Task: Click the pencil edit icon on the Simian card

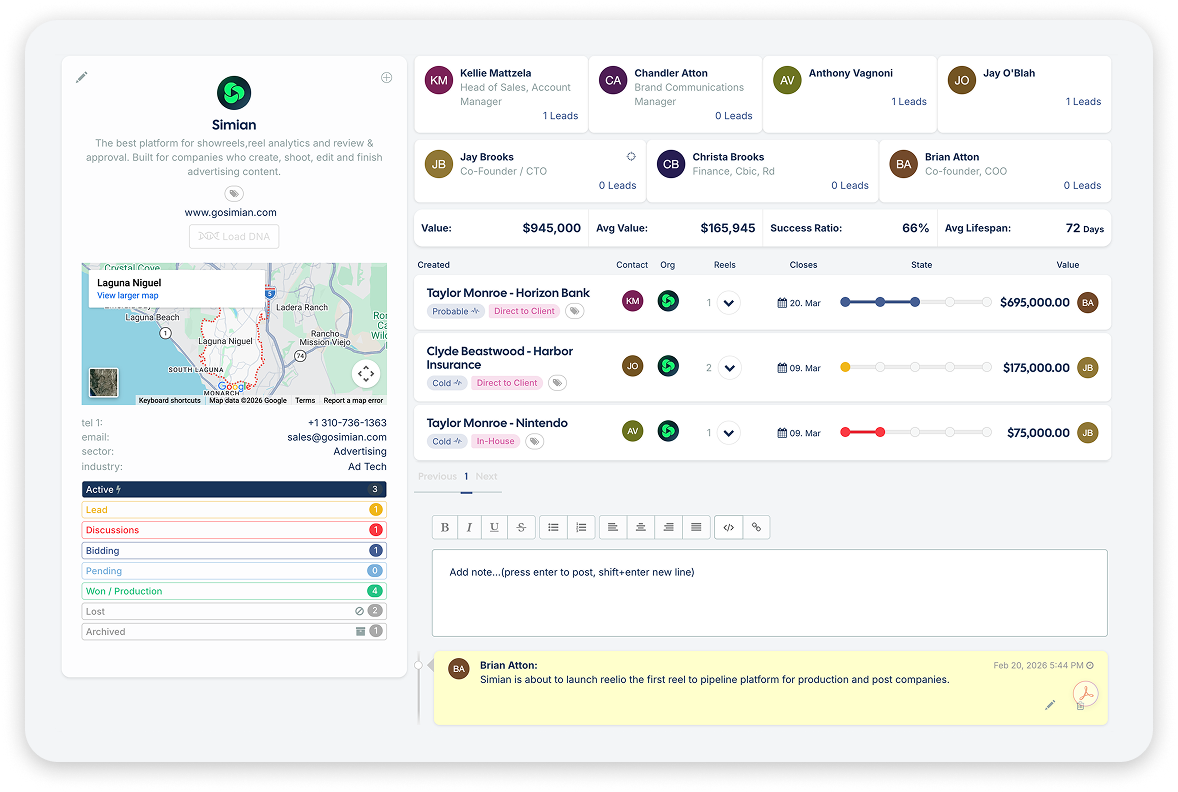Action: click(x=82, y=77)
